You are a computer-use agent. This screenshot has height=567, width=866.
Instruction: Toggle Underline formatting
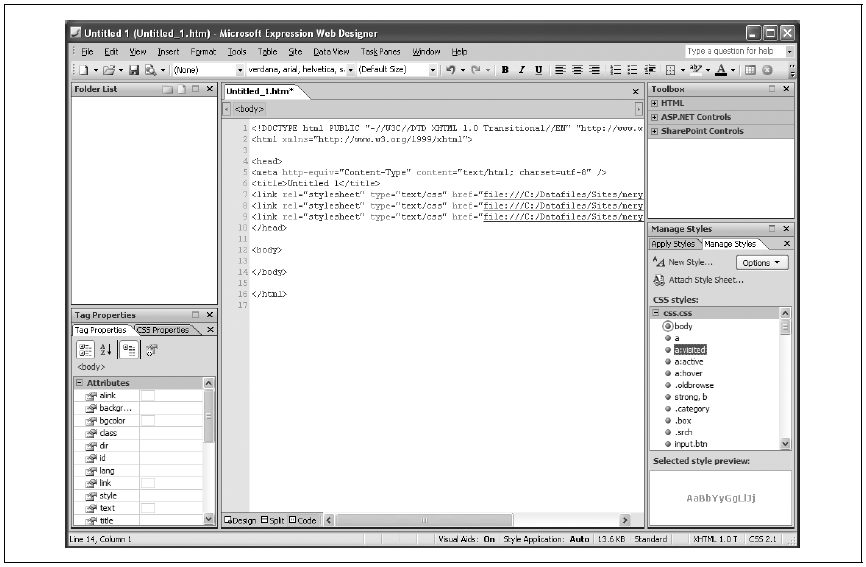pos(538,70)
